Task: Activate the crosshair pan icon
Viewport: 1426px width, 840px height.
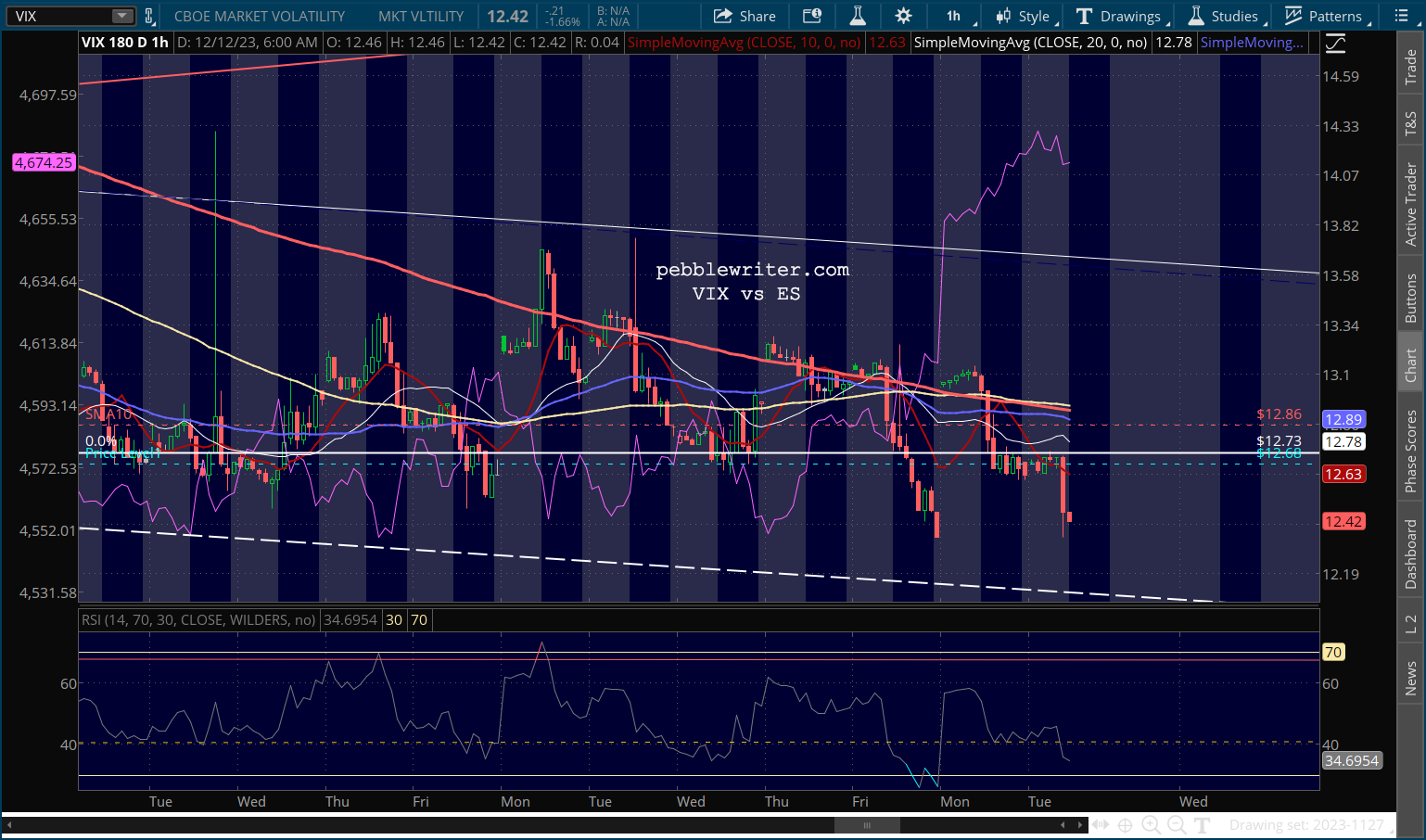Action: (1125, 824)
